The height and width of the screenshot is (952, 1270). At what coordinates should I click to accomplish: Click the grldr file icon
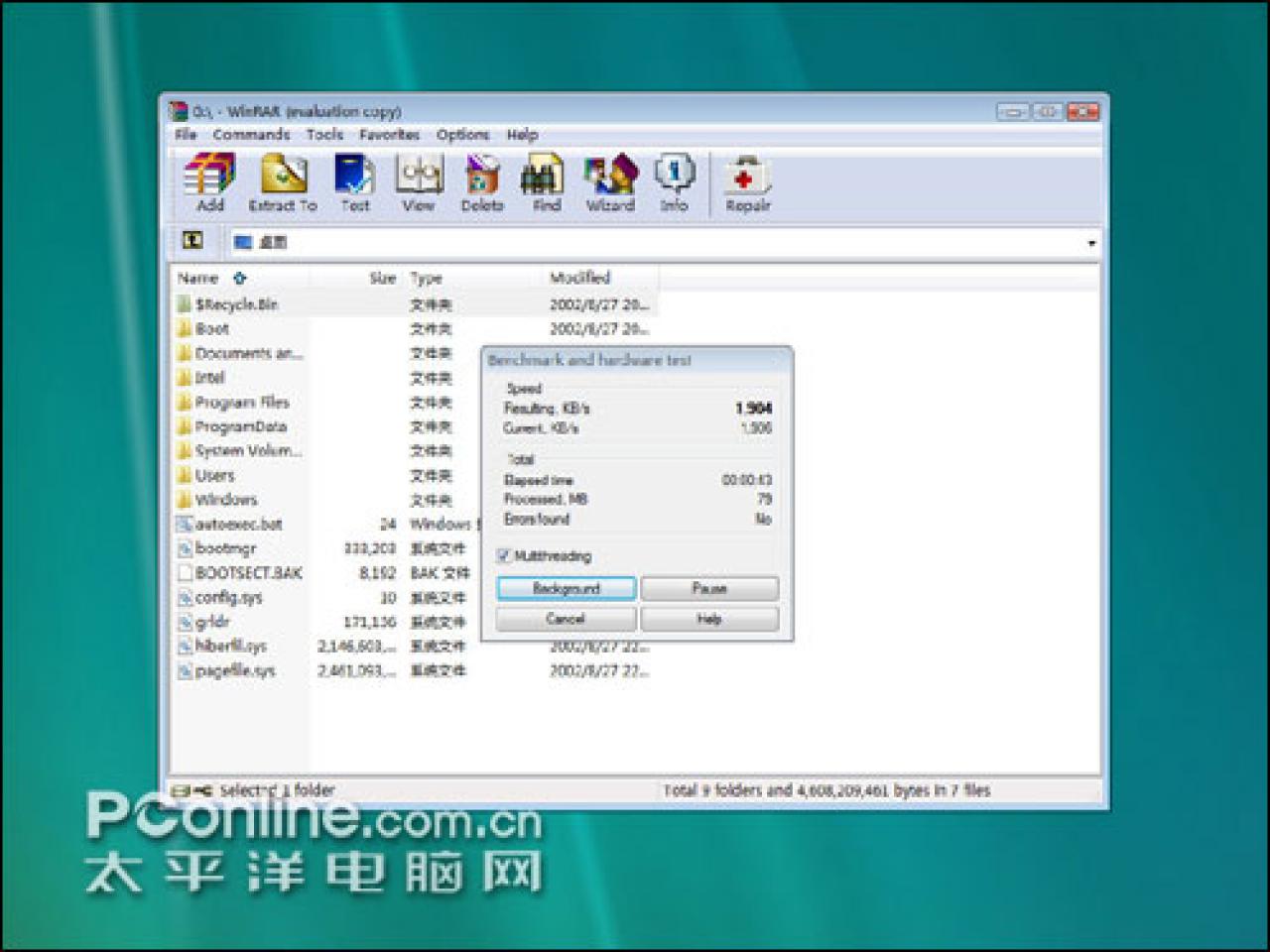point(185,622)
